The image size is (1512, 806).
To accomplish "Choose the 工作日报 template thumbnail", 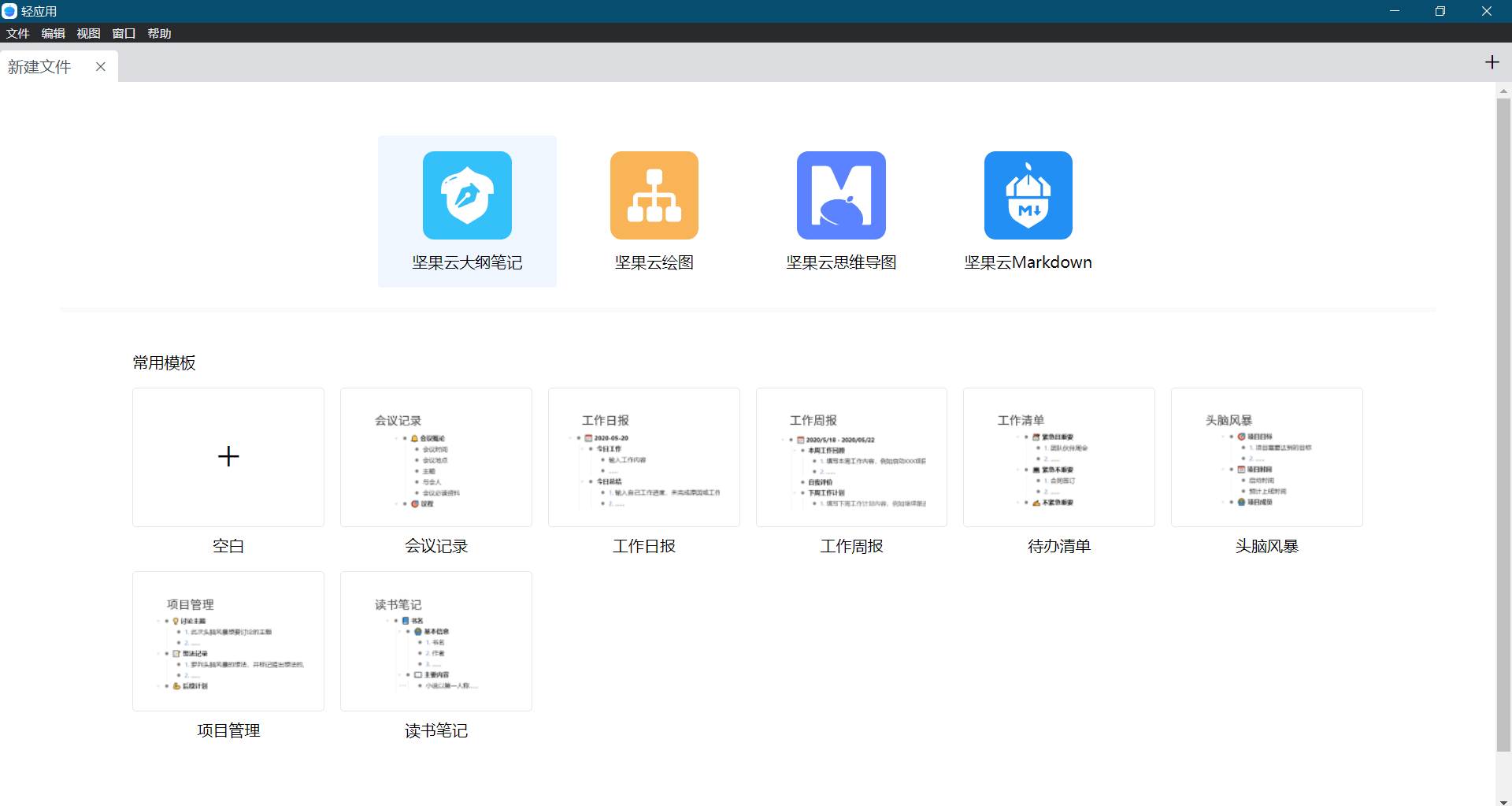I will [644, 457].
